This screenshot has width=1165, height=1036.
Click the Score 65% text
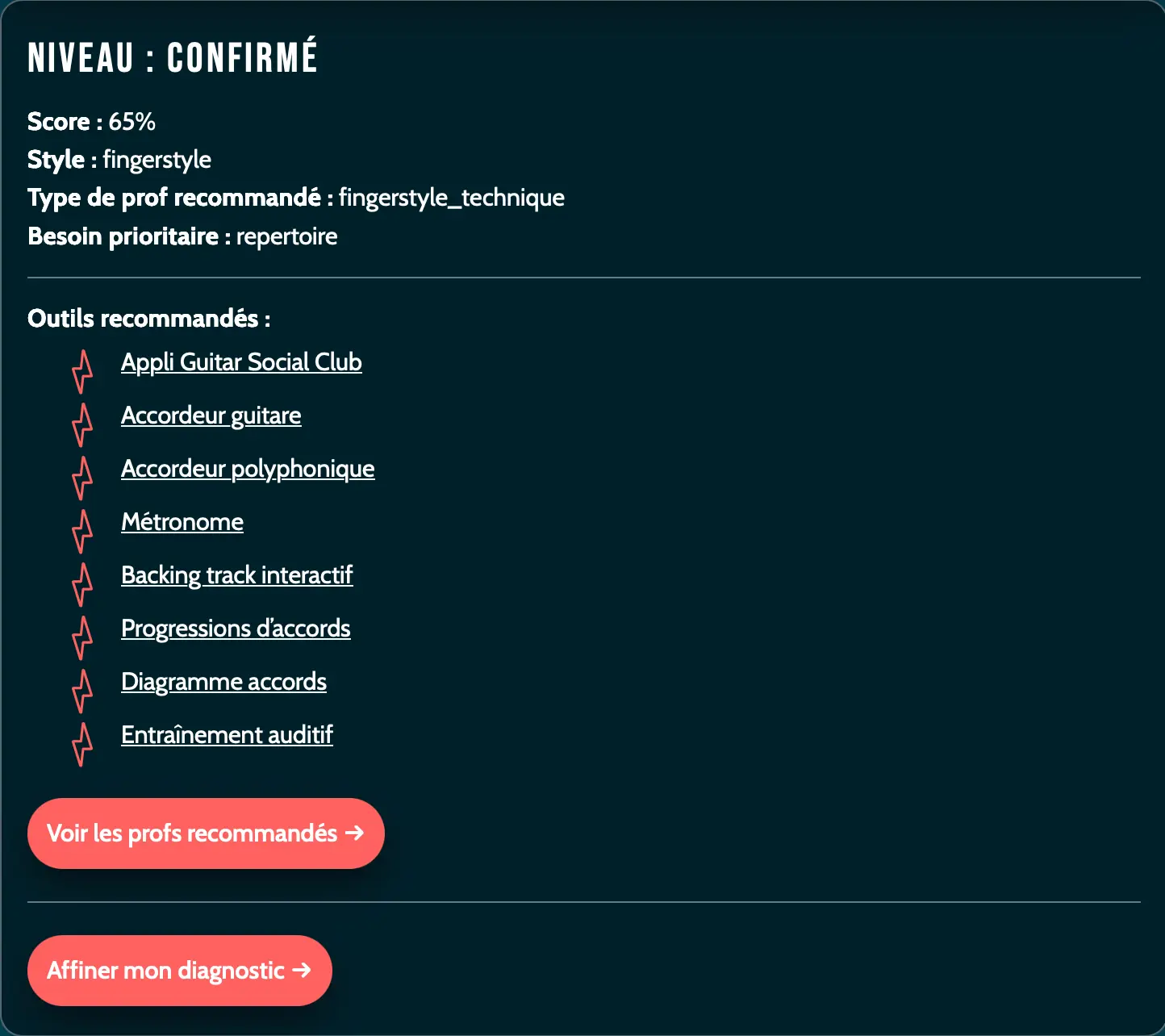[x=91, y=122]
